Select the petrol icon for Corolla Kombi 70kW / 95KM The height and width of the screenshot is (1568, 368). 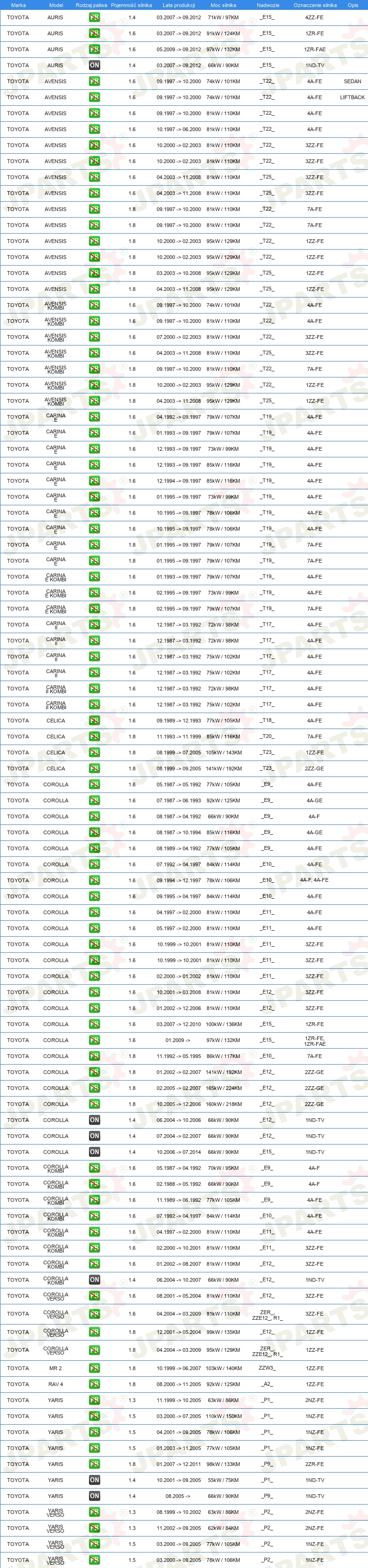95,1168
